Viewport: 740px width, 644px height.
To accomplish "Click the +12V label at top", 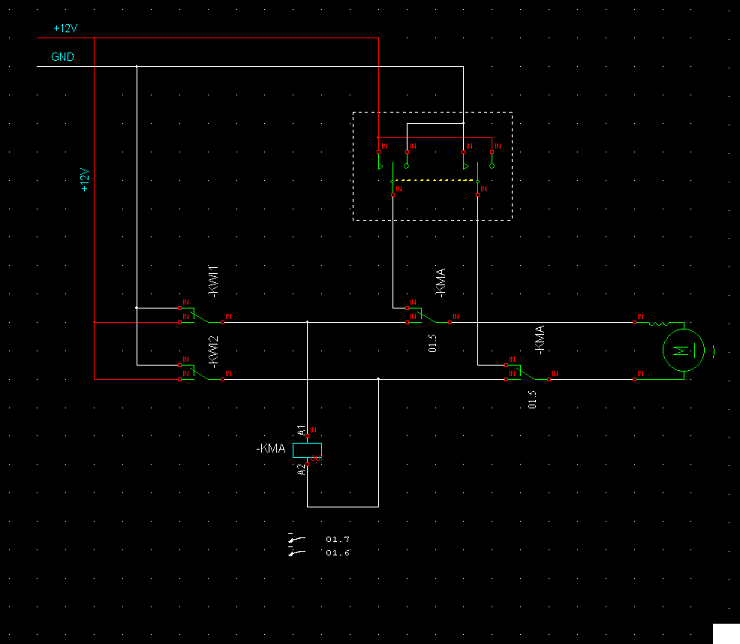I will tap(65, 28).
